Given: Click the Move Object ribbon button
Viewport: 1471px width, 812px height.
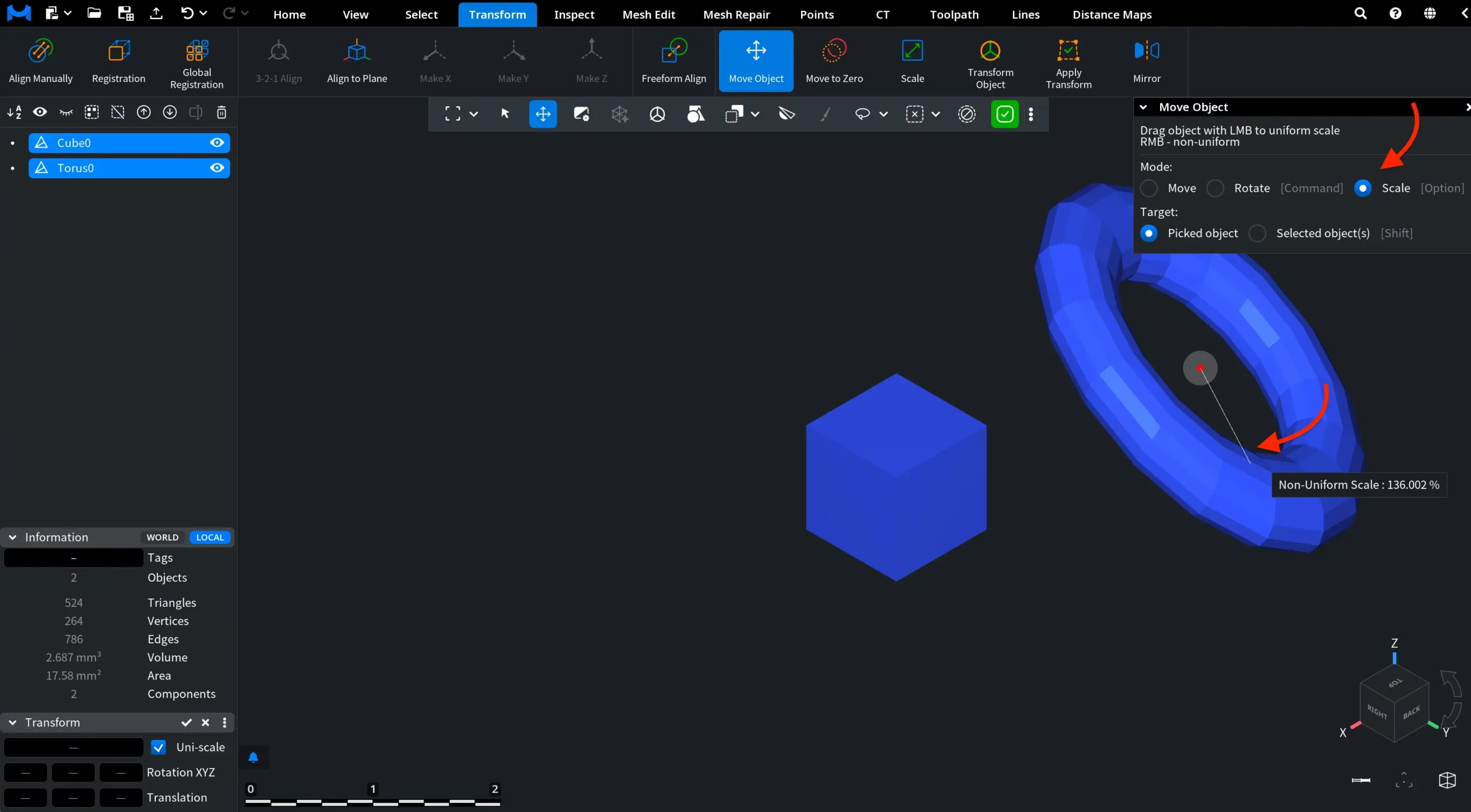Looking at the screenshot, I should (756, 61).
